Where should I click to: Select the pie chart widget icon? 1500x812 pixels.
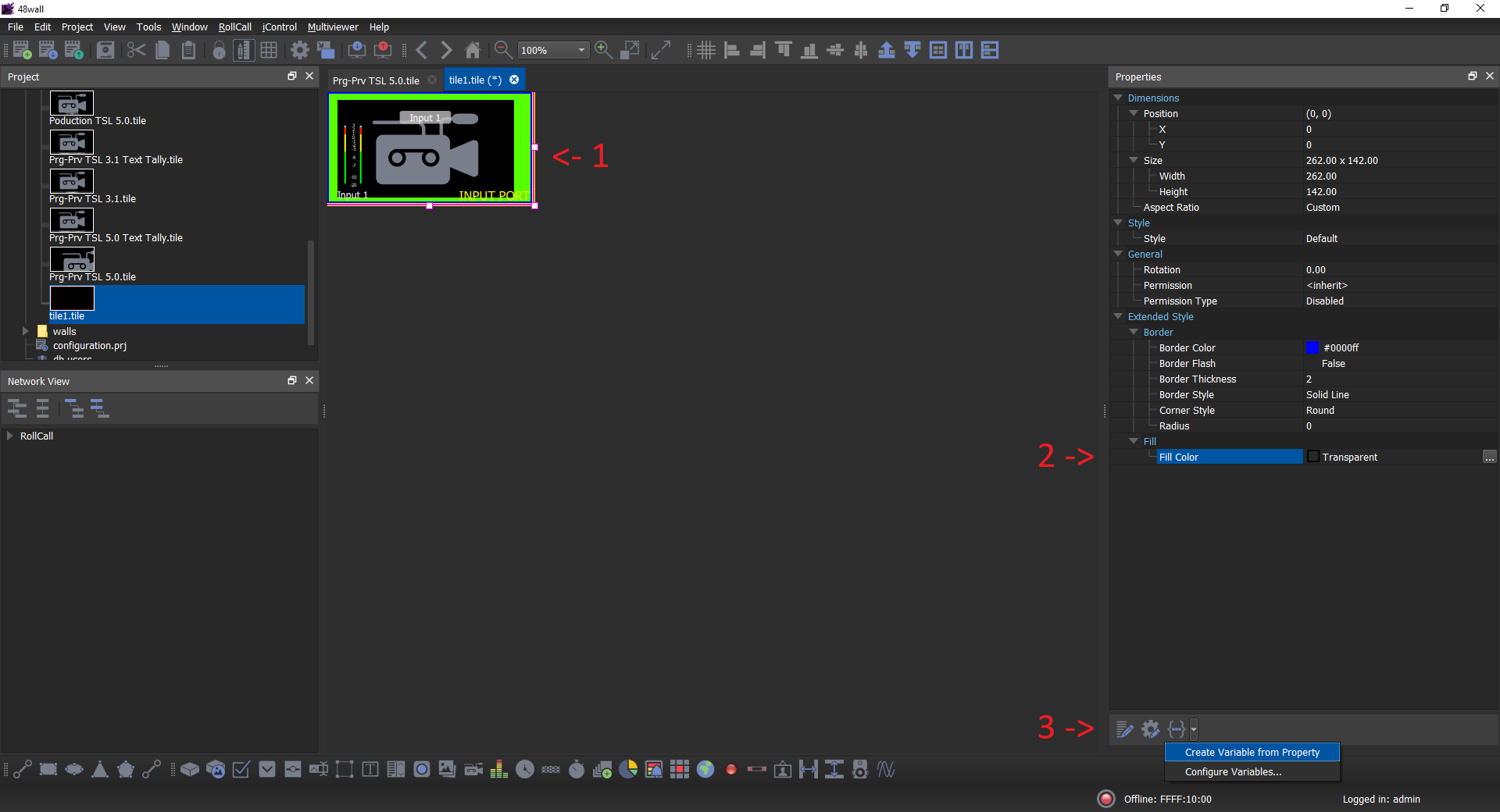click(x=628, y=770)
